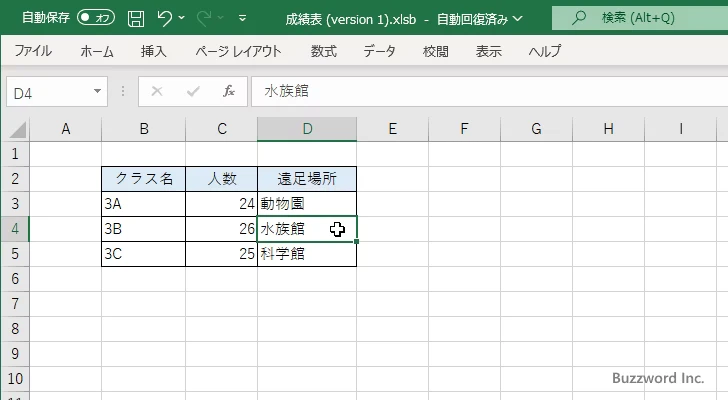The image size is (728, 400).
Task: Select row 2 header
Action: coord(15,179)
